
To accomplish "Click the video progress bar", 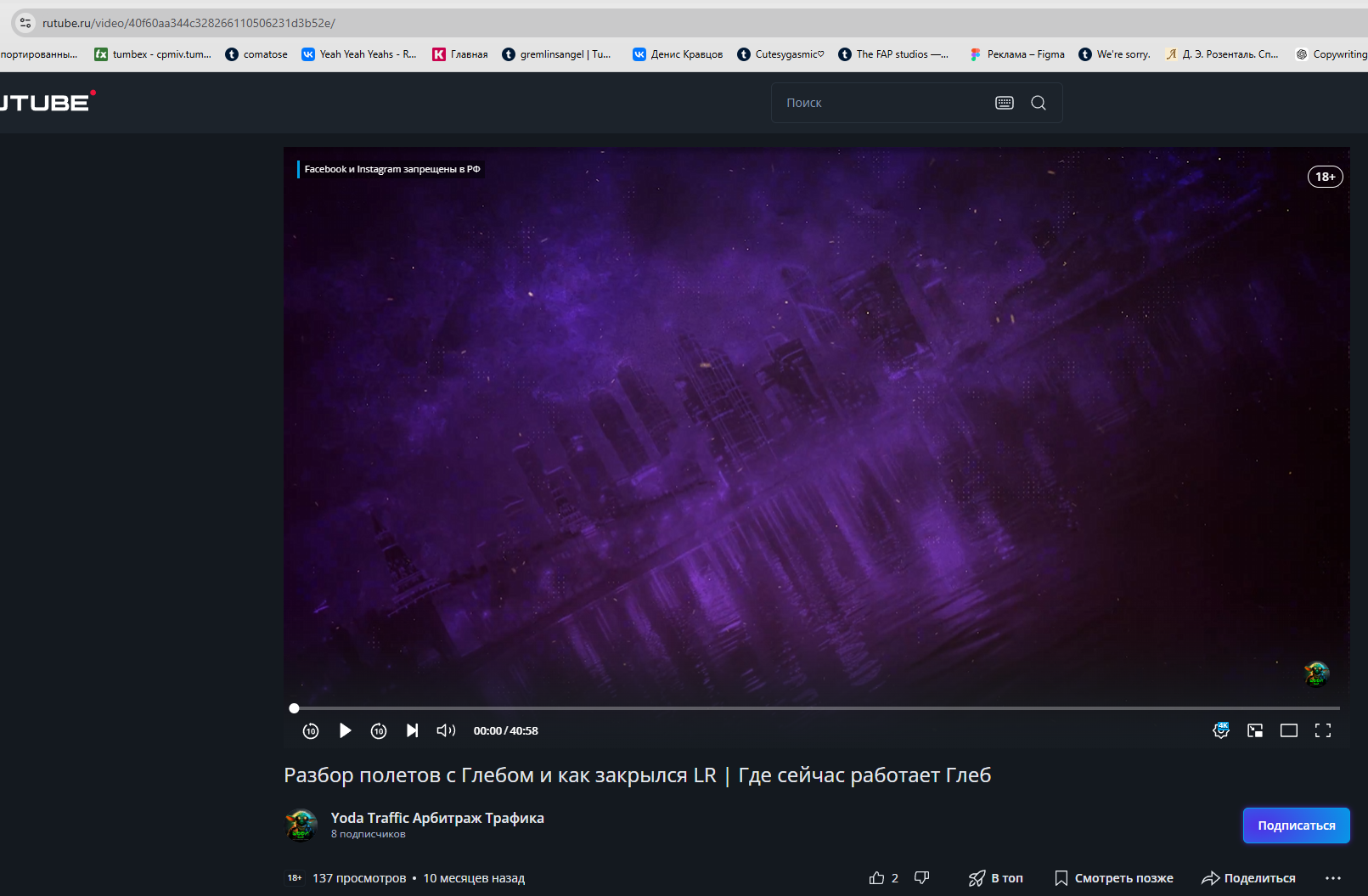I will click(x=817, y=707).
